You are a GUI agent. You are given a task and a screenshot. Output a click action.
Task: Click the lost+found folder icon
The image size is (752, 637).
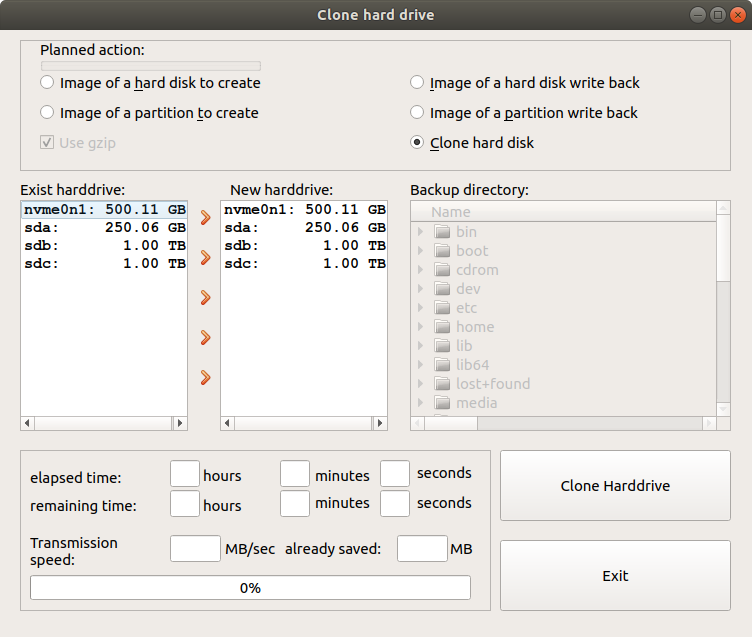tap(442, 383)
